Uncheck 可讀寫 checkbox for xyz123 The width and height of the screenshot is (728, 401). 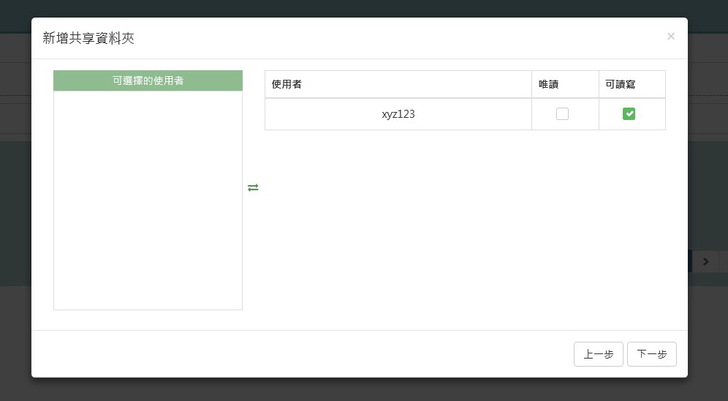629,114
